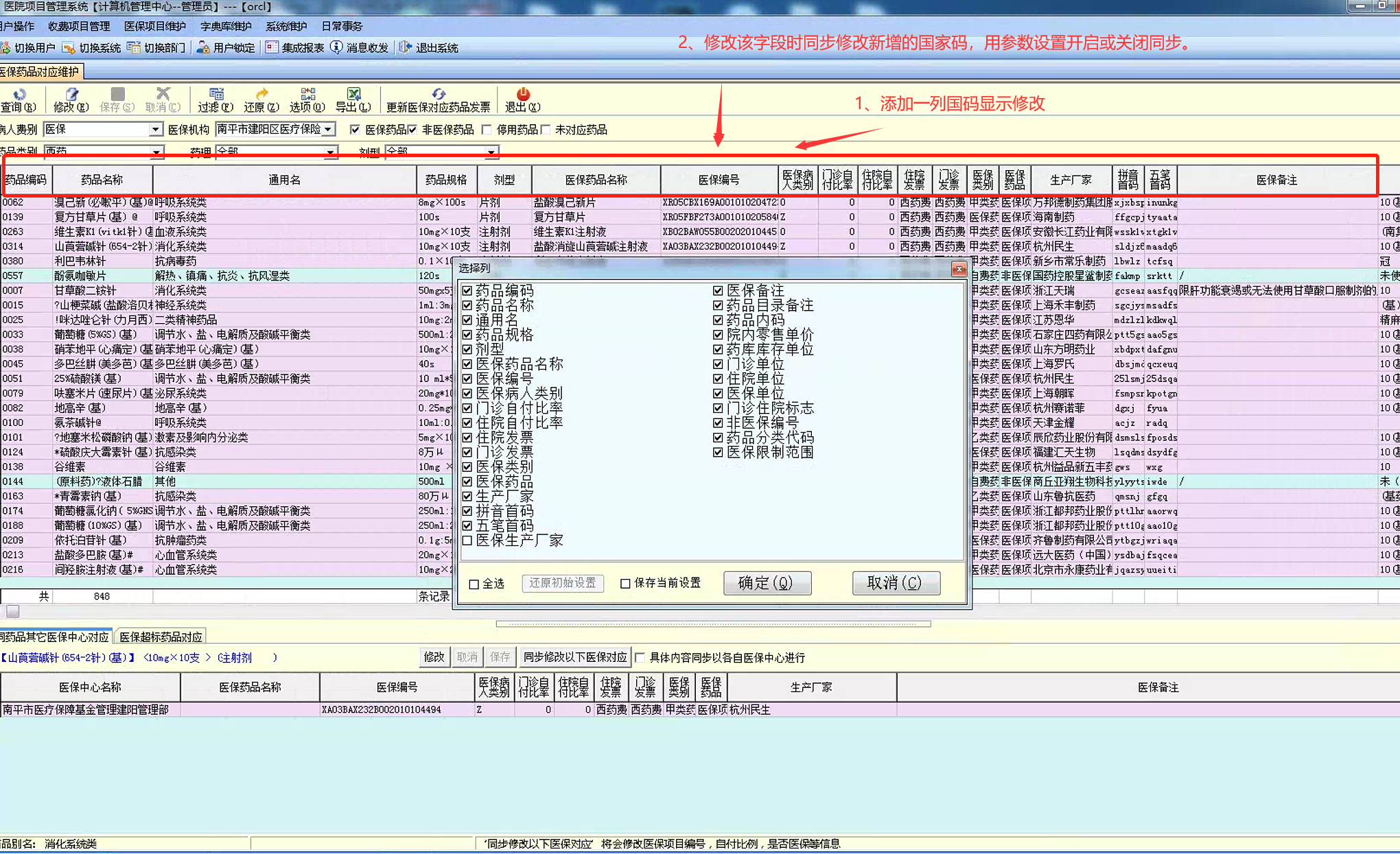Click the 过滤 filter toolbar icon
Image resolution: width=1400 pixels, height=854 pixels.
(215, 95)
